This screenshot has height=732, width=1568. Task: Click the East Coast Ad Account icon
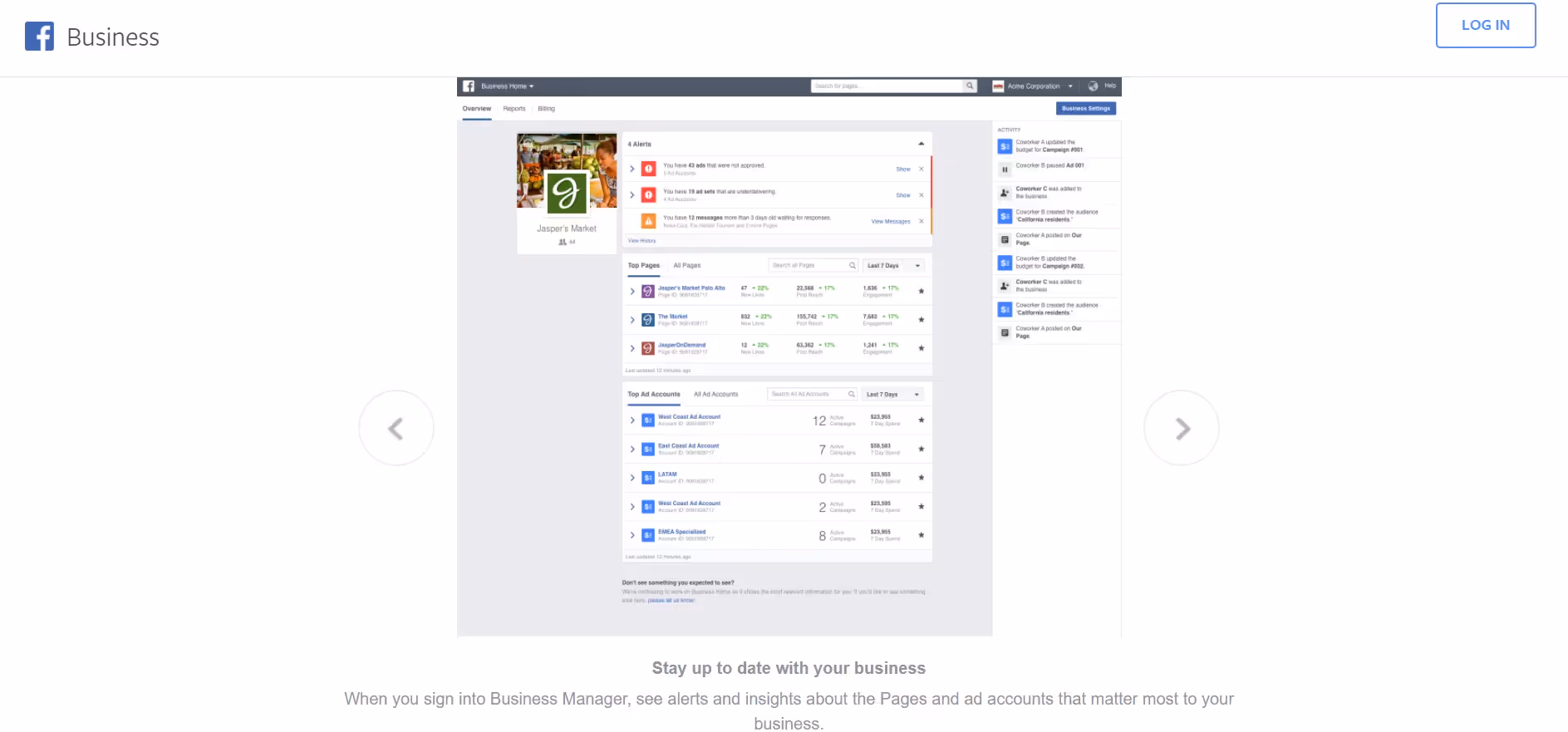click(648, 450)
